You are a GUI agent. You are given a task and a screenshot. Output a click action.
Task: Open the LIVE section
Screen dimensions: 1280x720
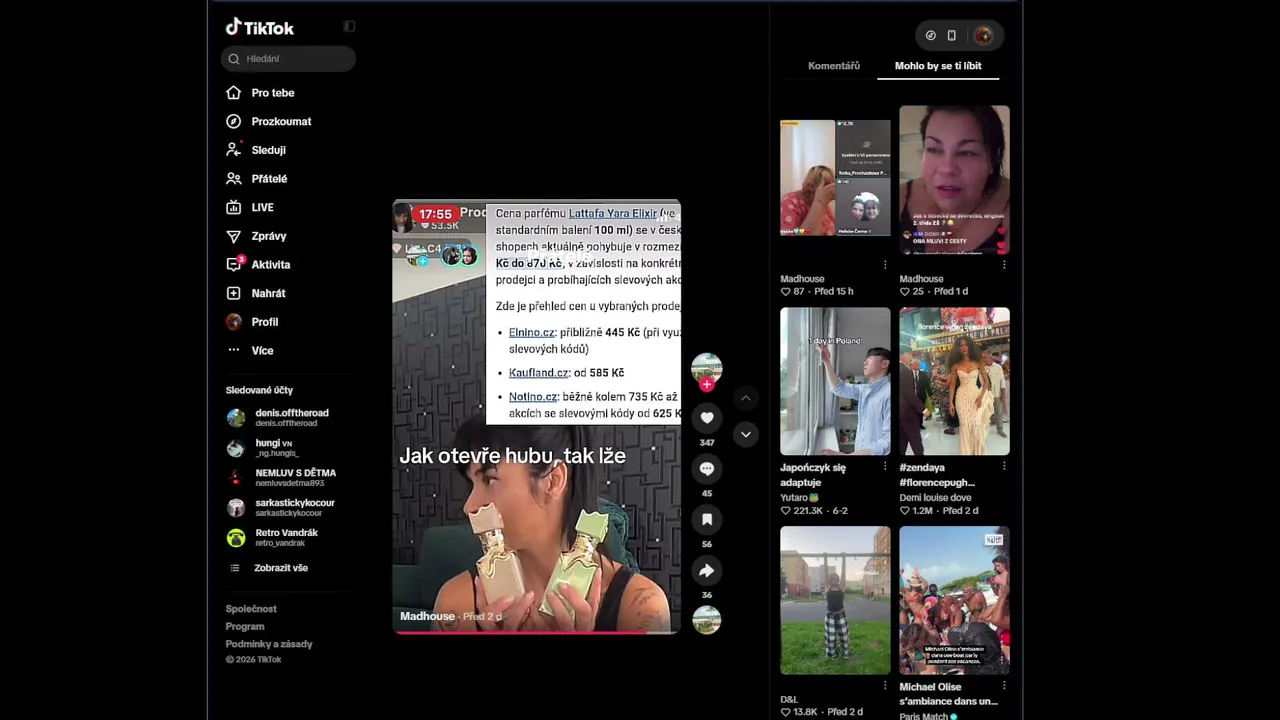pyautogui.click(x=262, y=208)
